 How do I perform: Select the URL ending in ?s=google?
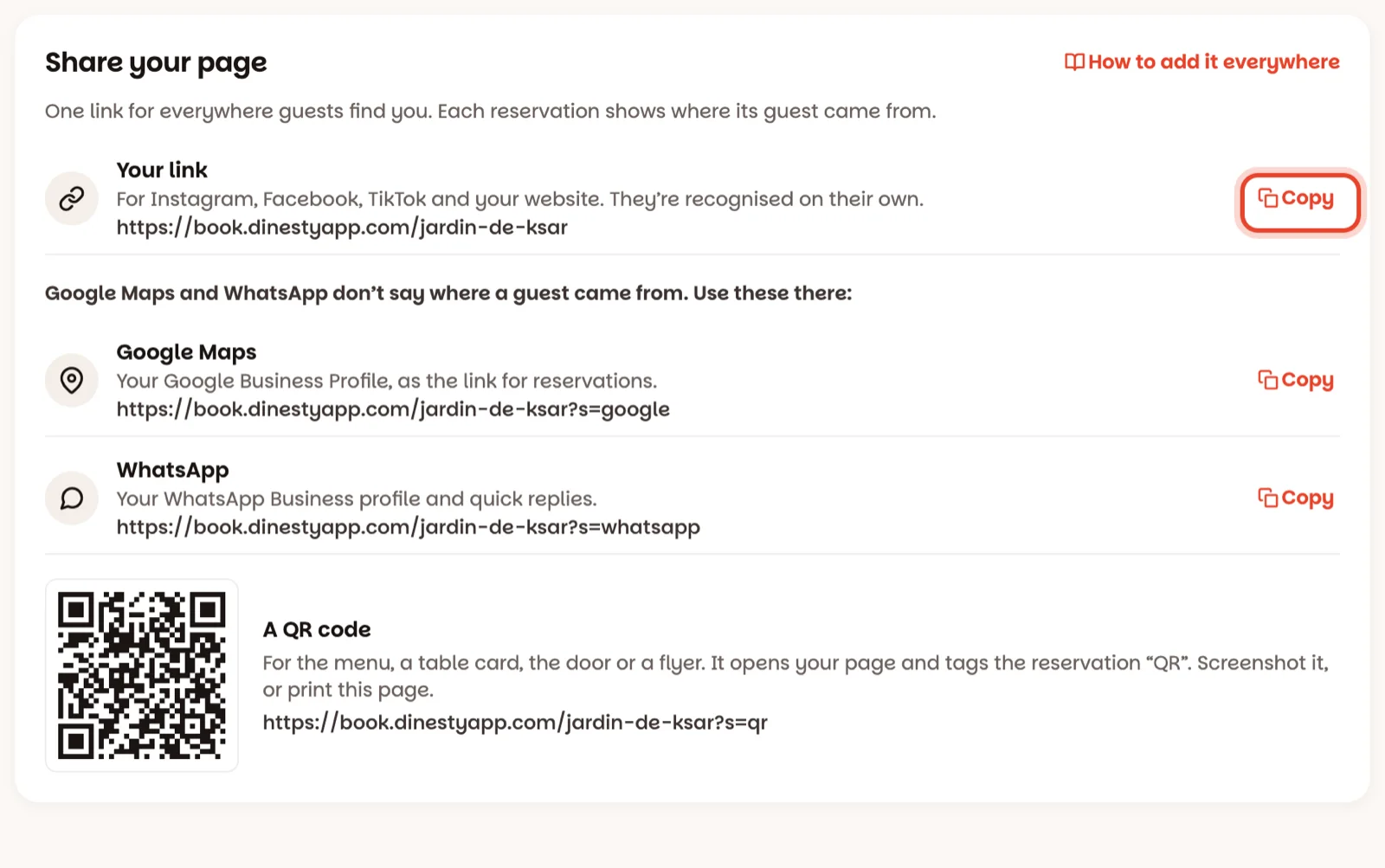tap(393, 408)
